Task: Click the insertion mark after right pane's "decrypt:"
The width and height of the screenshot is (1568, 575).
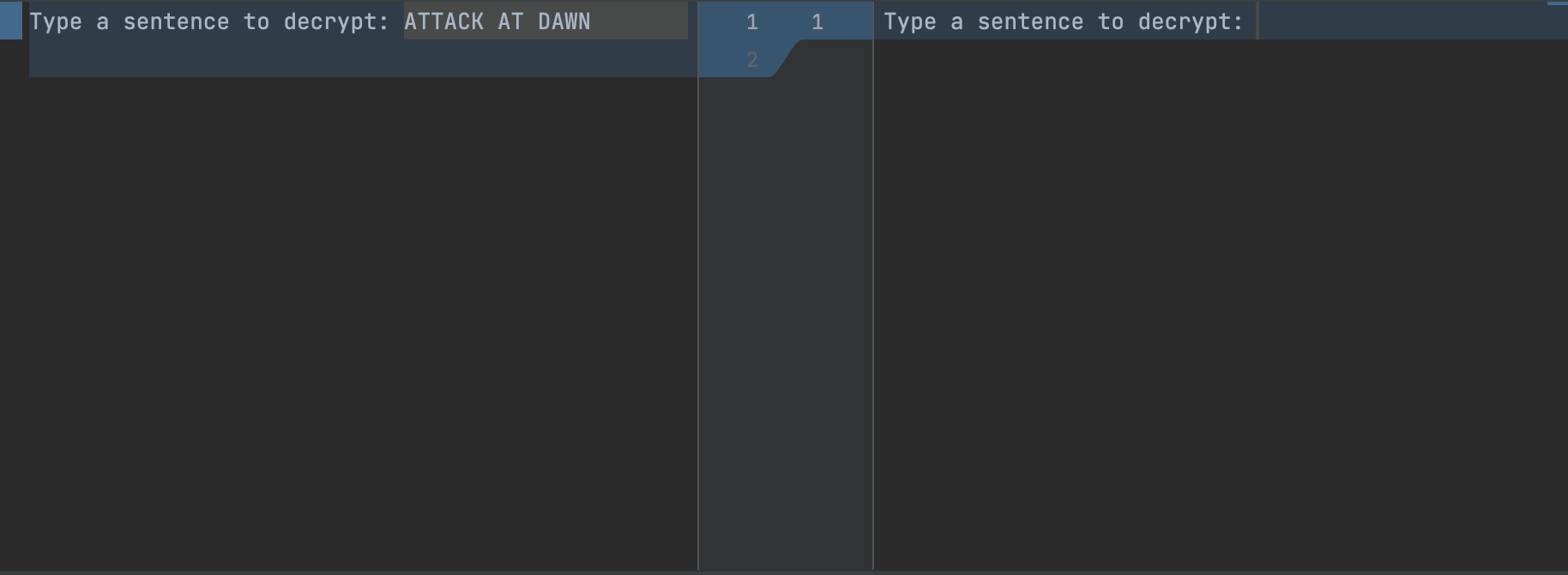Action: (x=1257, y=21)
